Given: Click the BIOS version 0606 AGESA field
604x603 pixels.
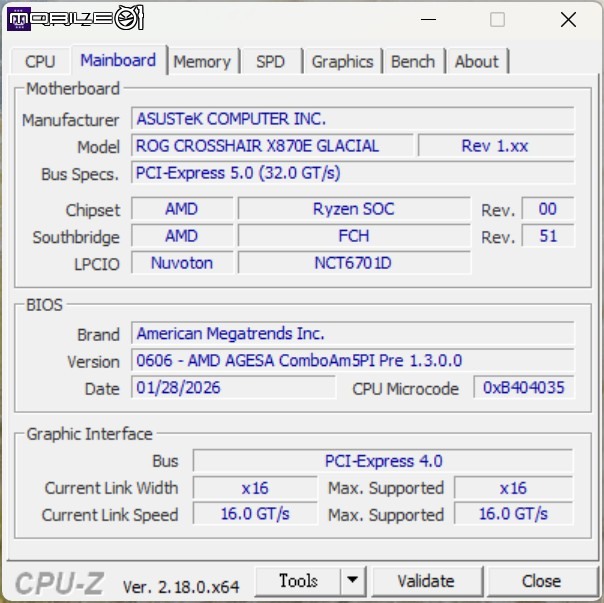Looking at the screenshot, I should (x=352, y=360).
